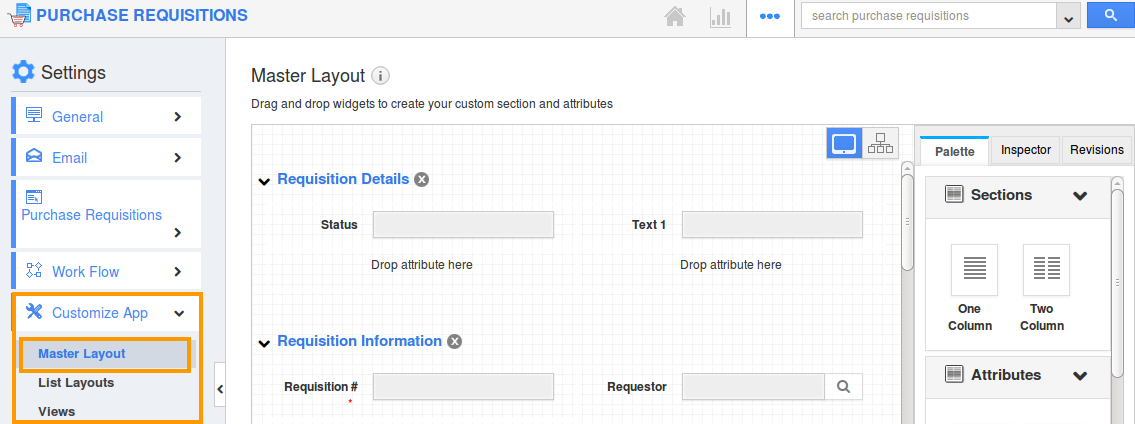Open the search options dropdown arrow
Viewport: 1135px width, 424px height.
(x=1069, y=17)
